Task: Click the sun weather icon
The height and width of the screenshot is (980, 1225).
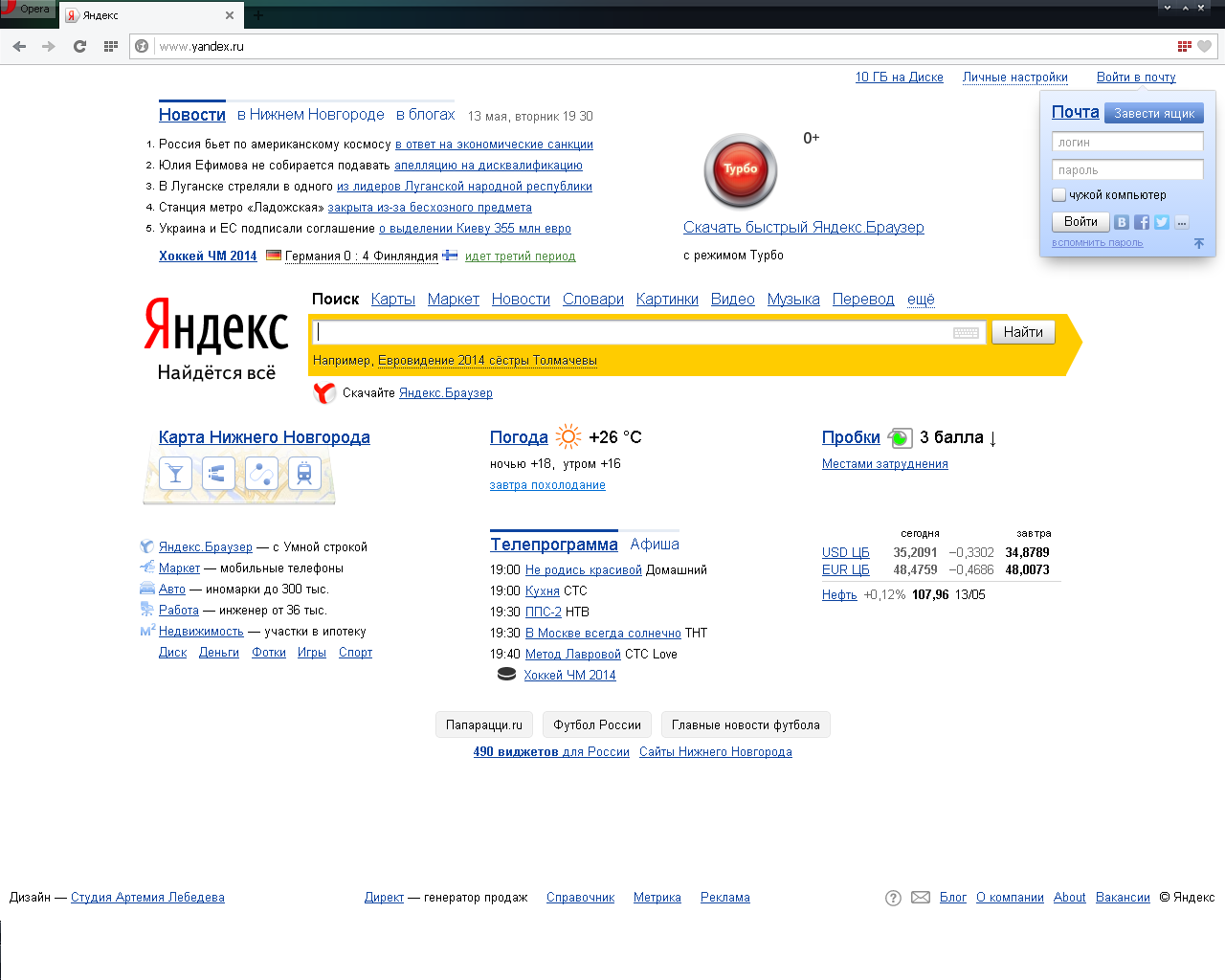Action: 568,436
